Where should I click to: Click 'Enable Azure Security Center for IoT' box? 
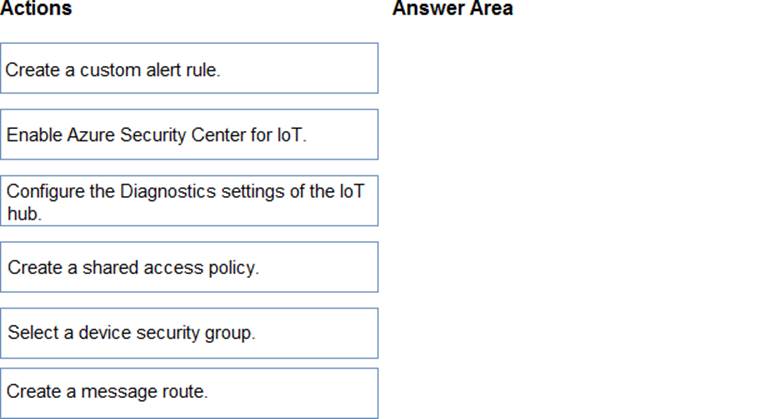coord(189,135)
